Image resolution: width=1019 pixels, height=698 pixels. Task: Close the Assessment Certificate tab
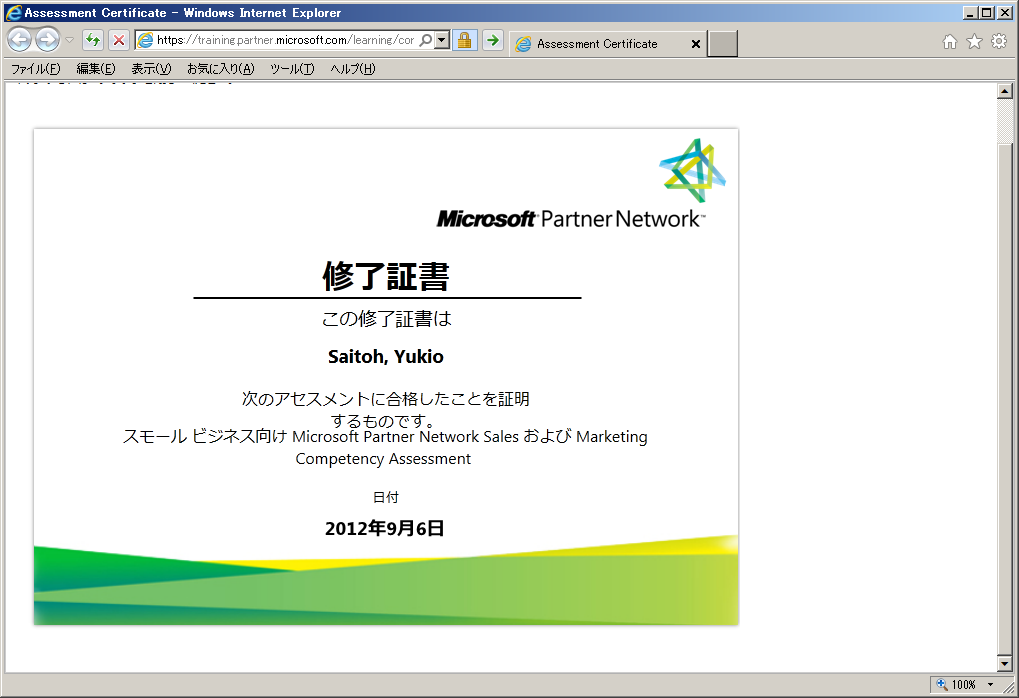[696, 44]
